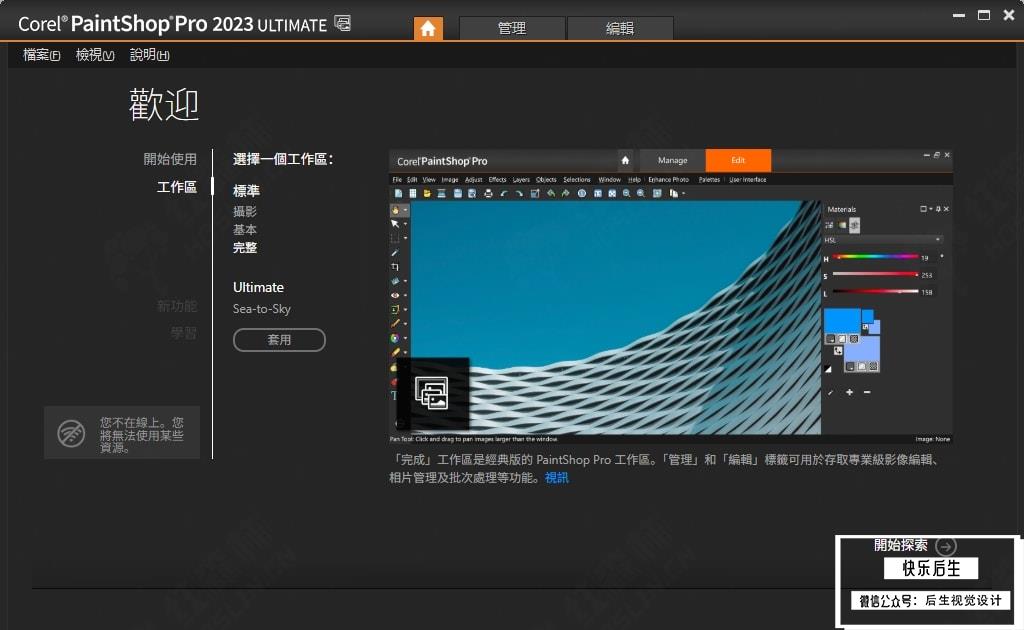Click the offline status icon
Screen dimensions: 1024x630
pyautogui.click(x=71, y=433)
